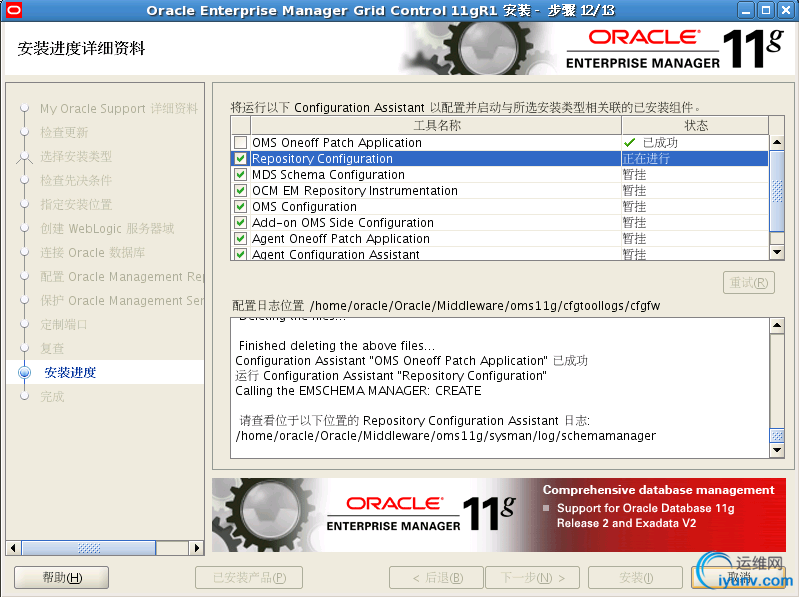Screen dimensions: 799x597
Task: Select the 创建 WebLogic 服务器域 step
Action: point(107,228)
